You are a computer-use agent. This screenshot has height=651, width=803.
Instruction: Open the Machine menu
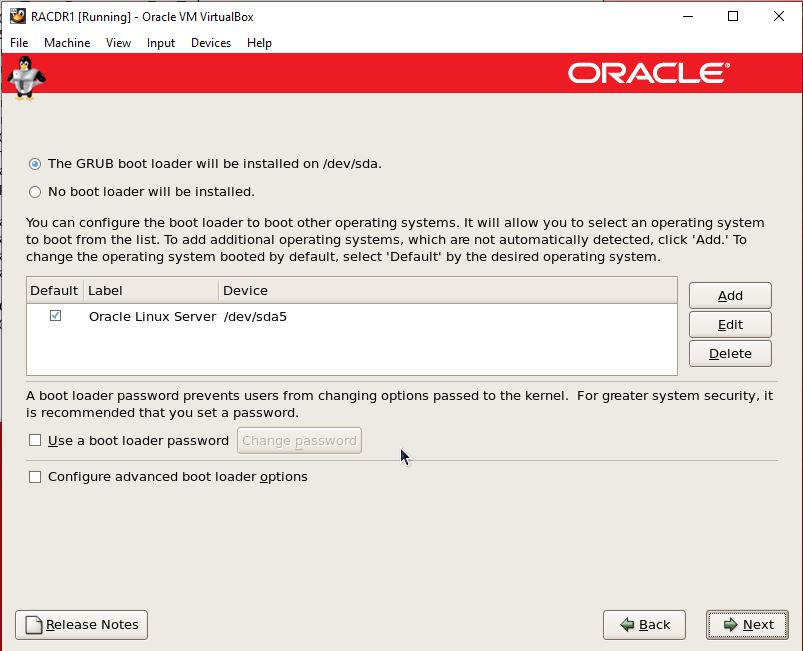[x=67, y=43]
